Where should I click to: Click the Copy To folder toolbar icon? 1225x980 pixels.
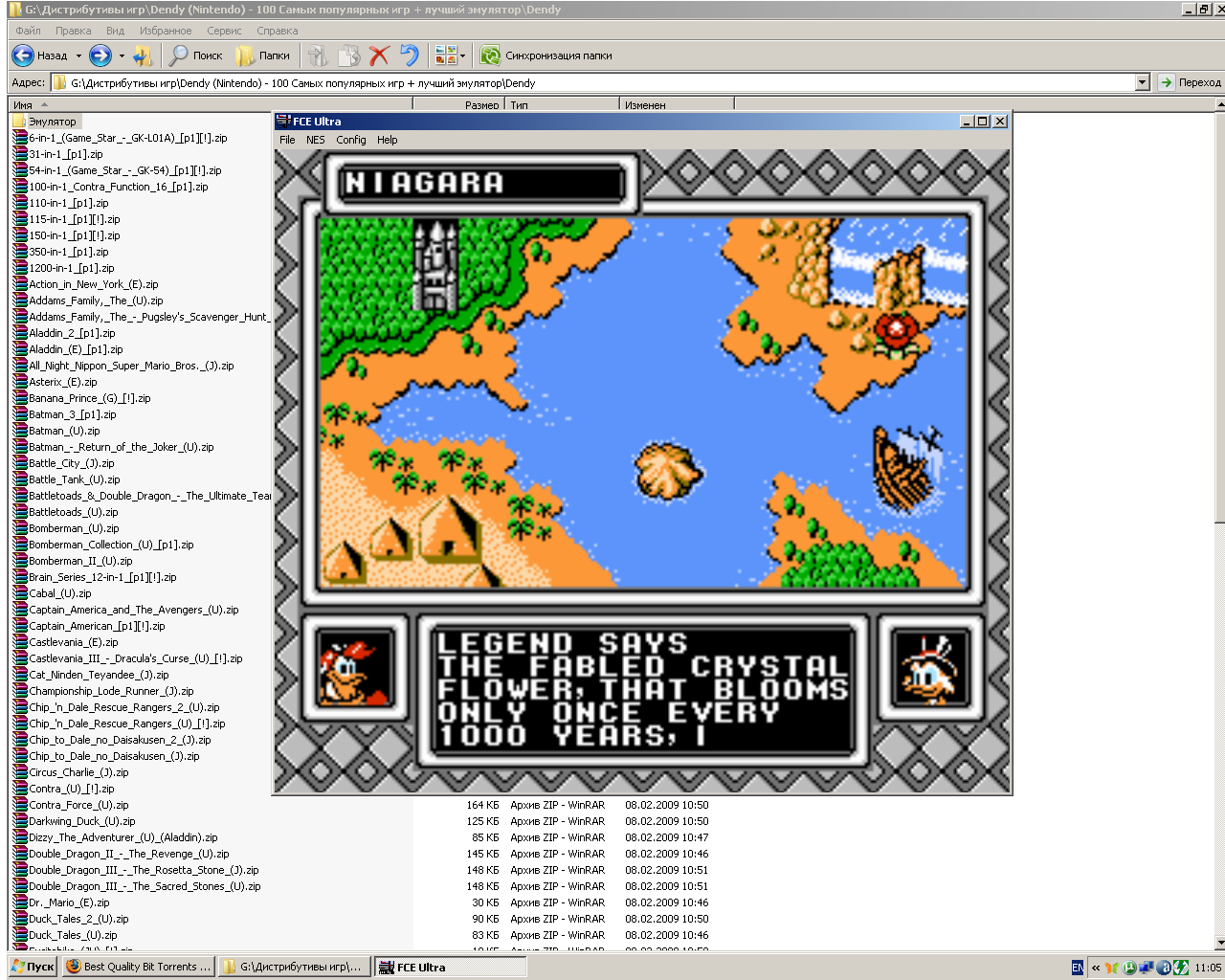348,56
